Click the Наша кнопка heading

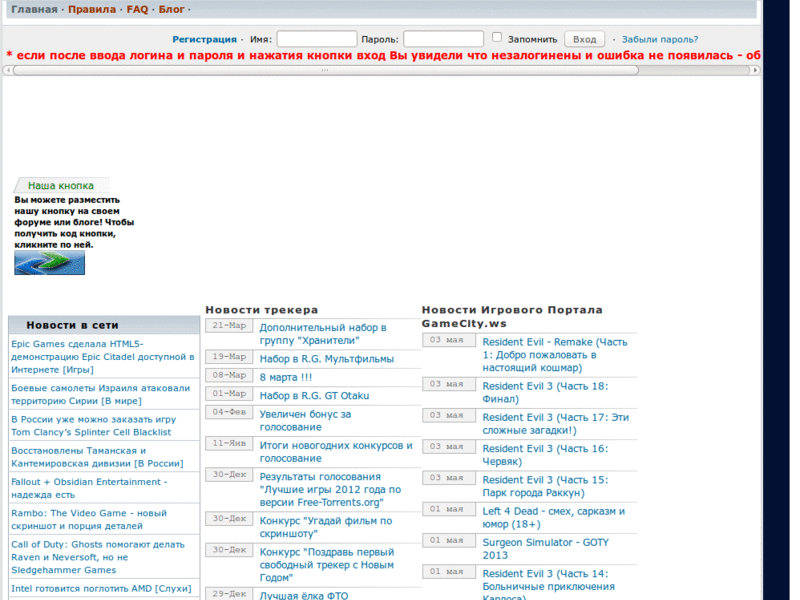click(x=61, y=186)
